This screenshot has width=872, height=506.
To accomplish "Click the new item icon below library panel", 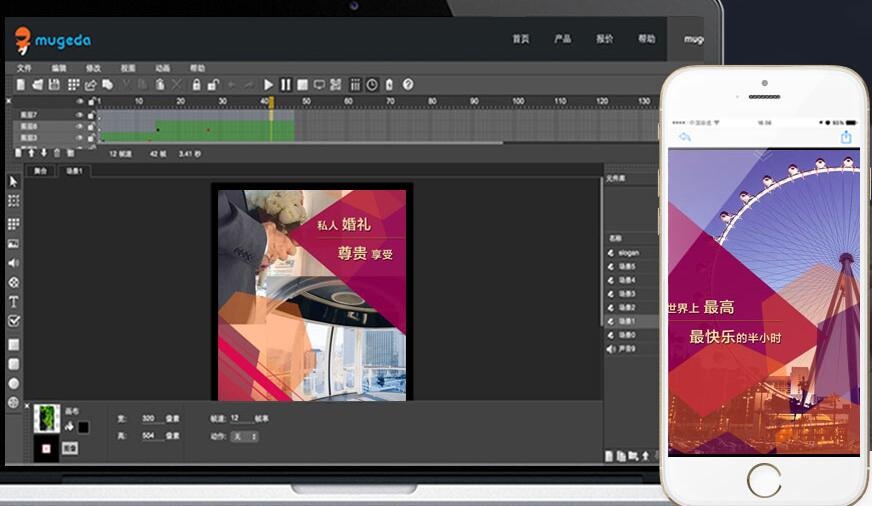I will [x=608, y=456].
